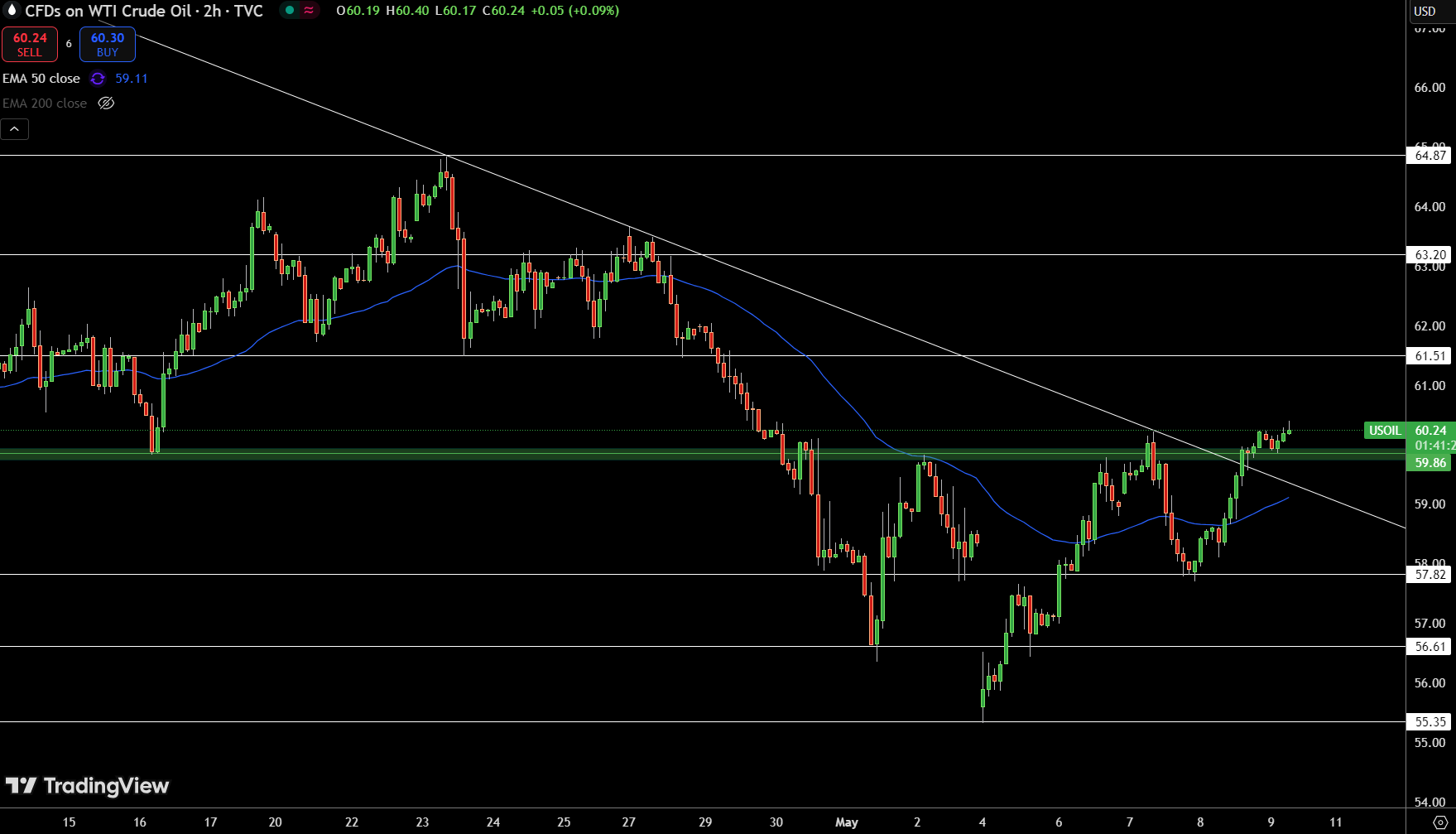Click the TradingView logo watermark
Screen dimensions: 1456x834
pyautogui.click(x=88, y=786)
